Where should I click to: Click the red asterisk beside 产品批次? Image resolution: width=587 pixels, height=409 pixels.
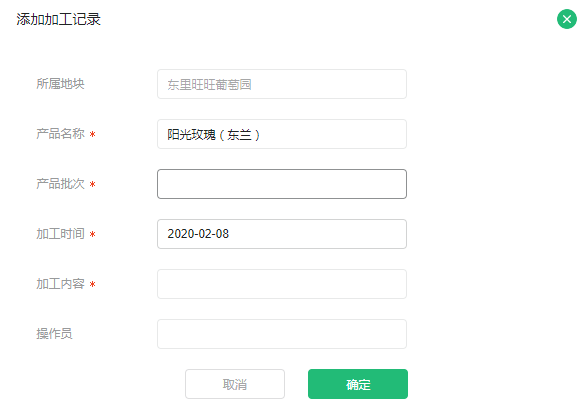point(92,184)
